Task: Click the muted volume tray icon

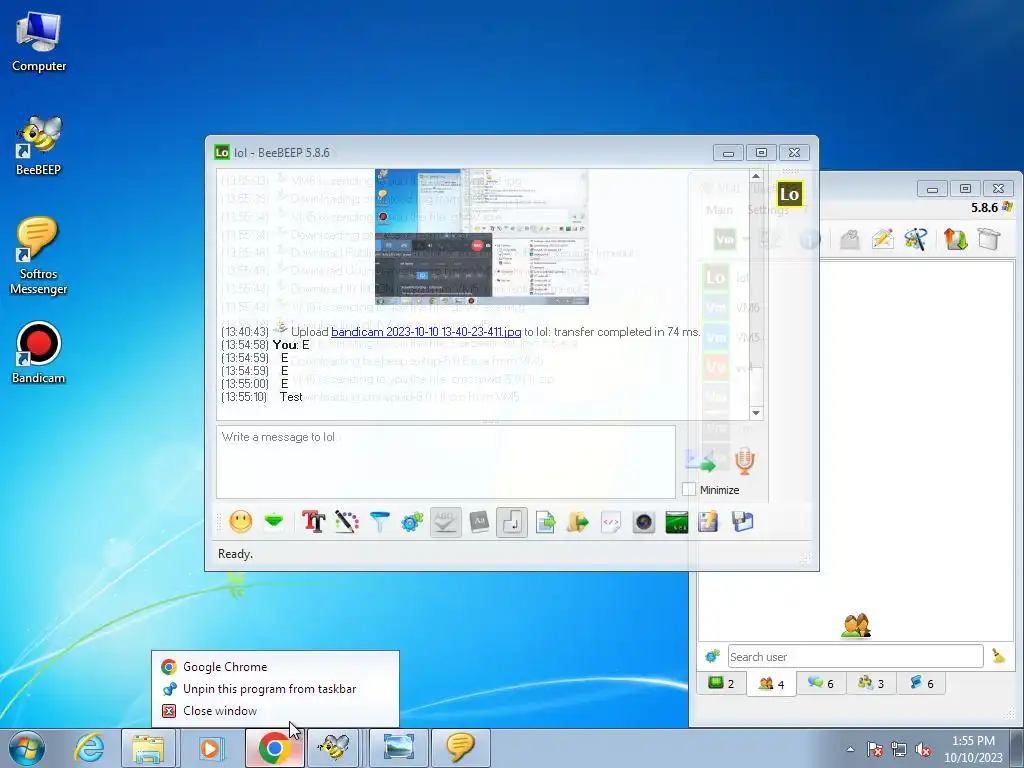Action: [x=923, y=749]
